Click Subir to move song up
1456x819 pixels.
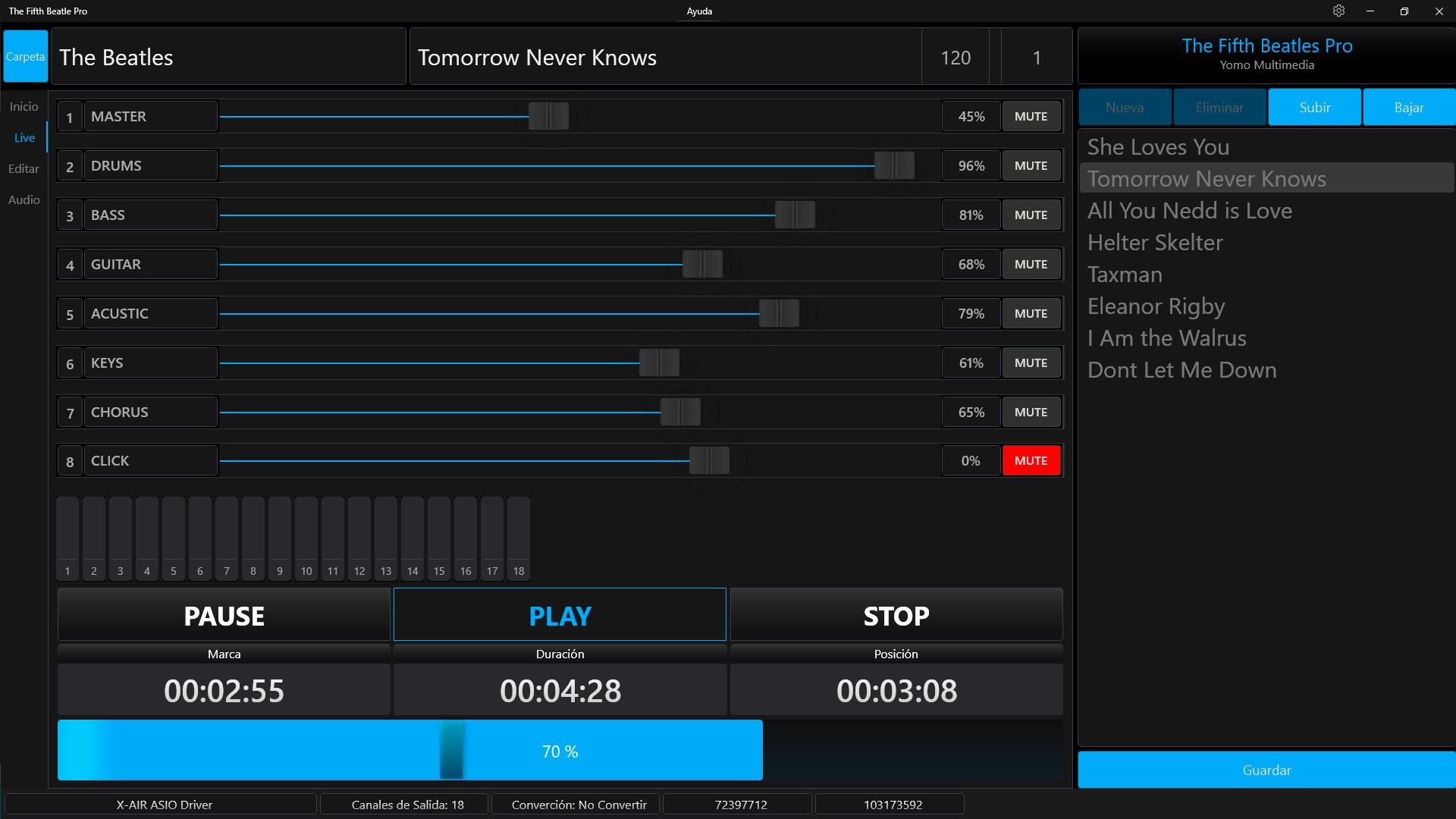point(1314,108)
